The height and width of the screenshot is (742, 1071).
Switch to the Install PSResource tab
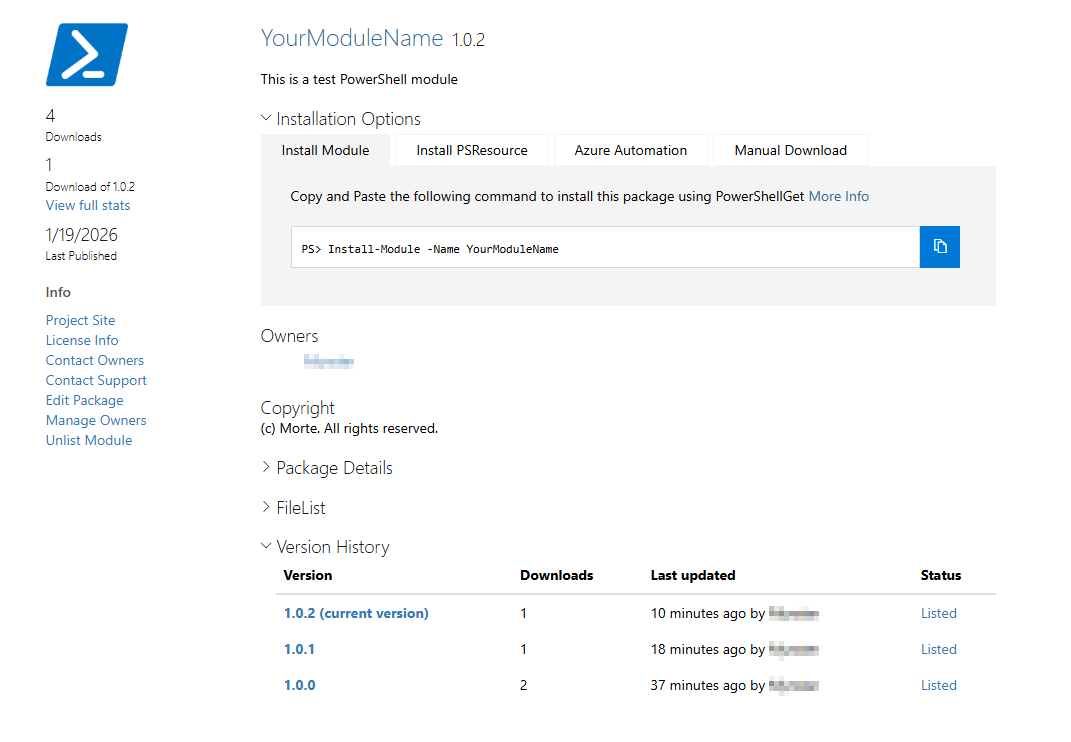pyautogui.click(x=470, y=150)
